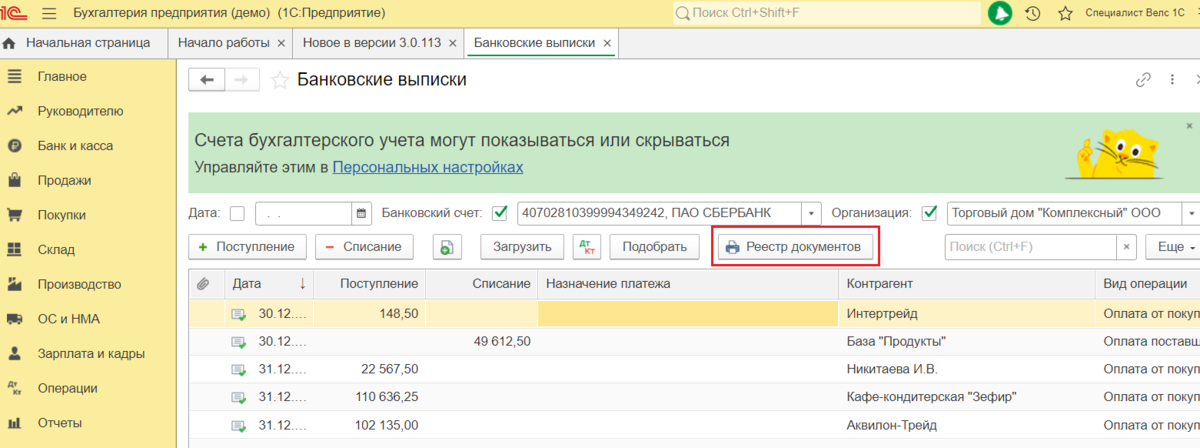Click attachment paperclip column header

click(x=203, y=284)
